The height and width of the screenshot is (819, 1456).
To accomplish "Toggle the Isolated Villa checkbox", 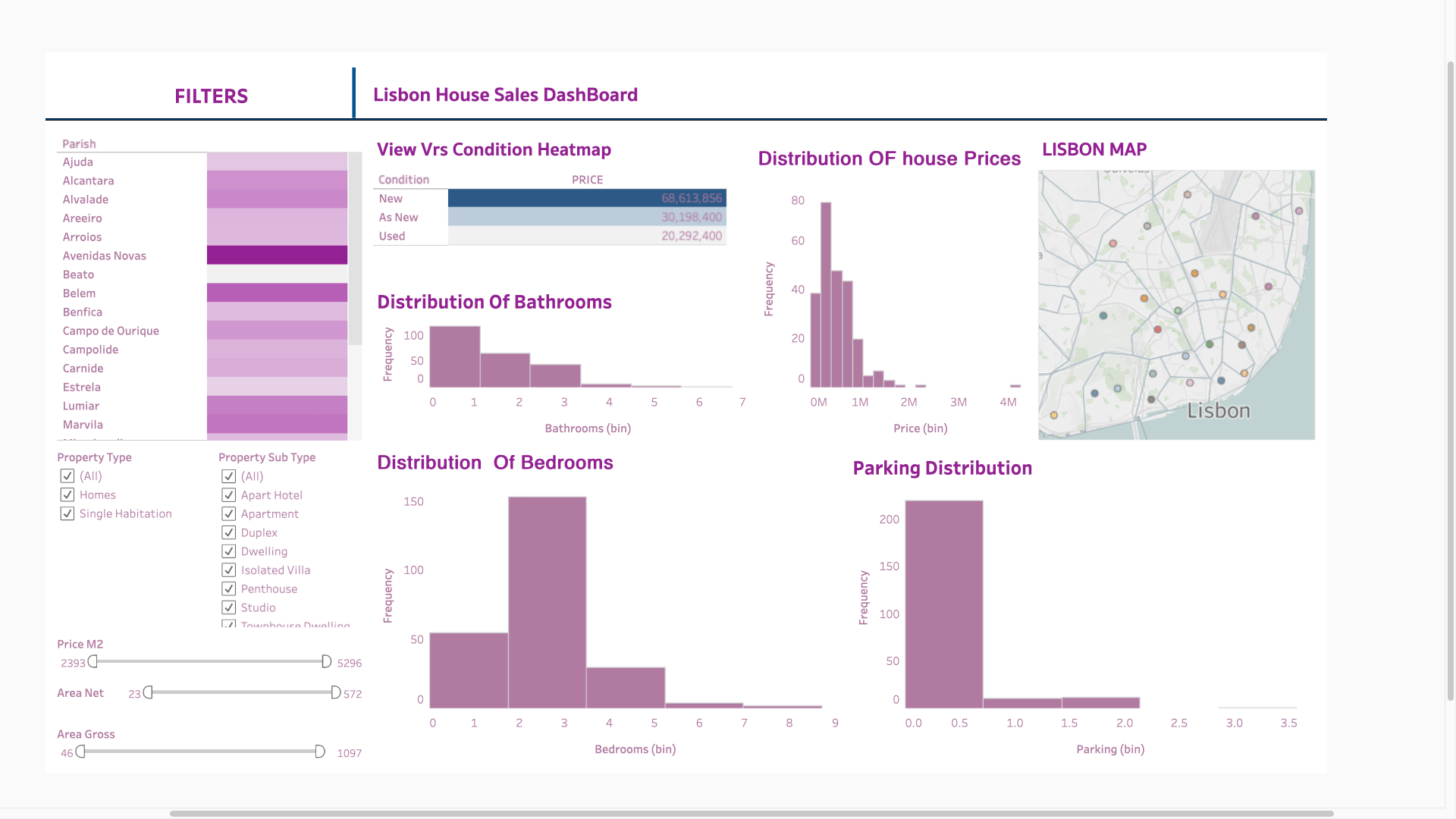I will point(228,570).
